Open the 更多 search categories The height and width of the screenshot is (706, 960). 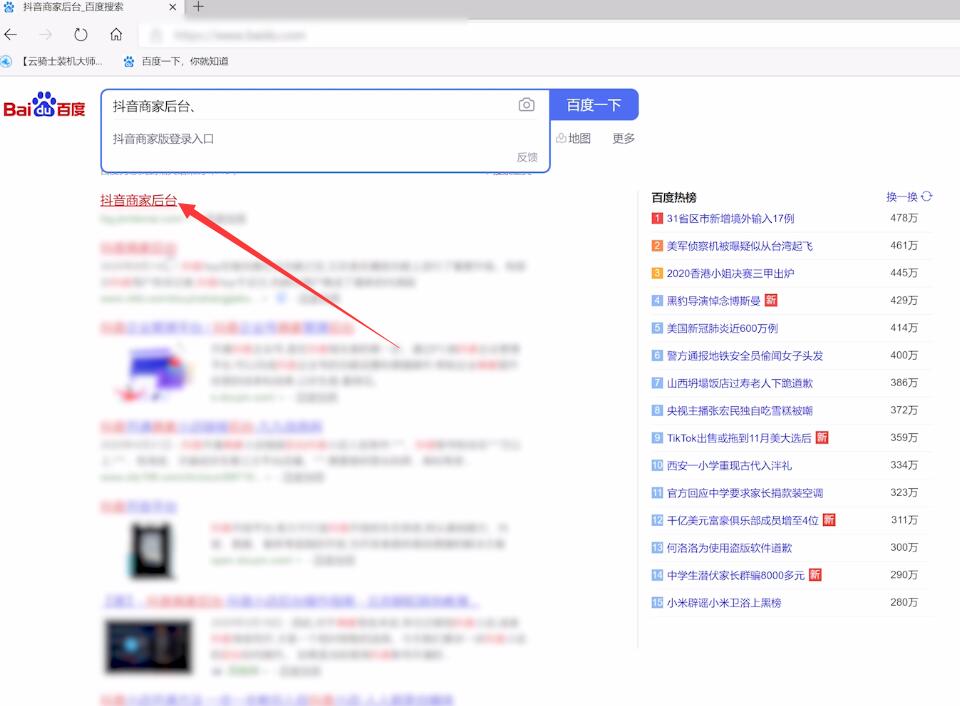[623, 138]
